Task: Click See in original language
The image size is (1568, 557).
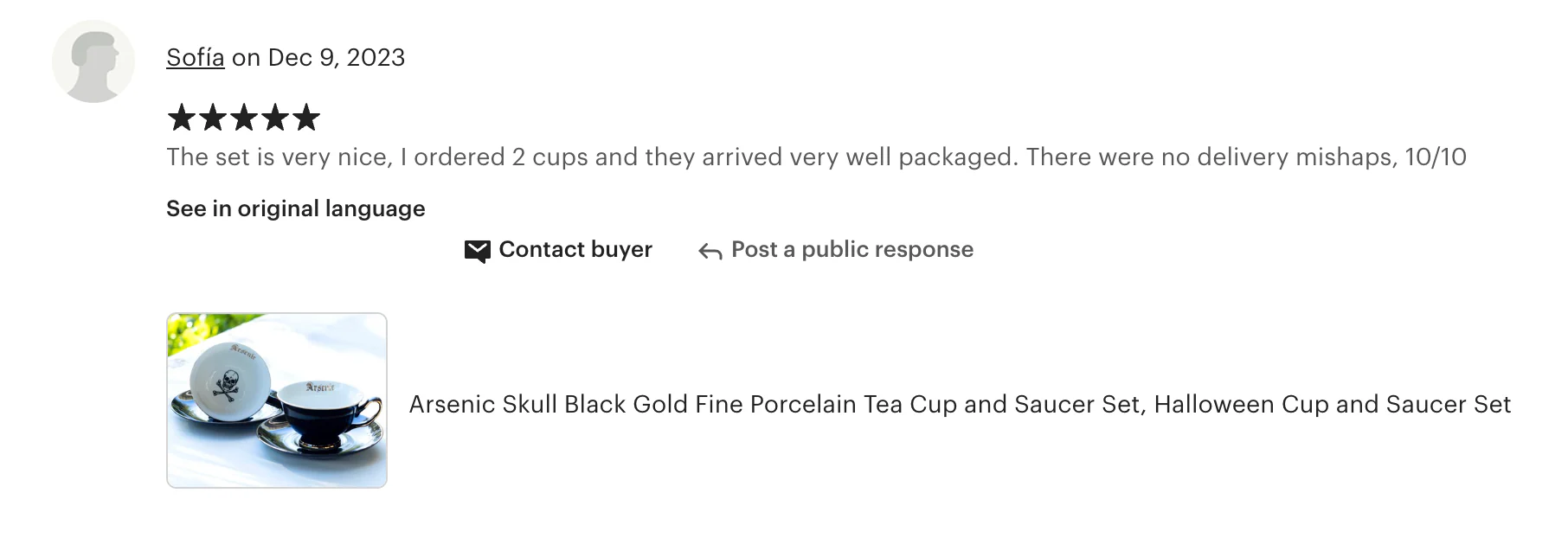Action: (295, 208)
